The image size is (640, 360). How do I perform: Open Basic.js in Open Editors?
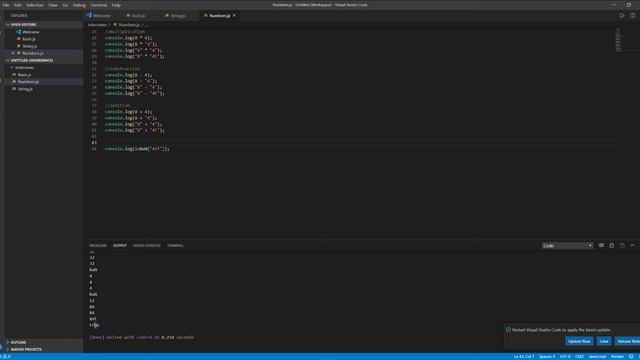tap(29, 39)
